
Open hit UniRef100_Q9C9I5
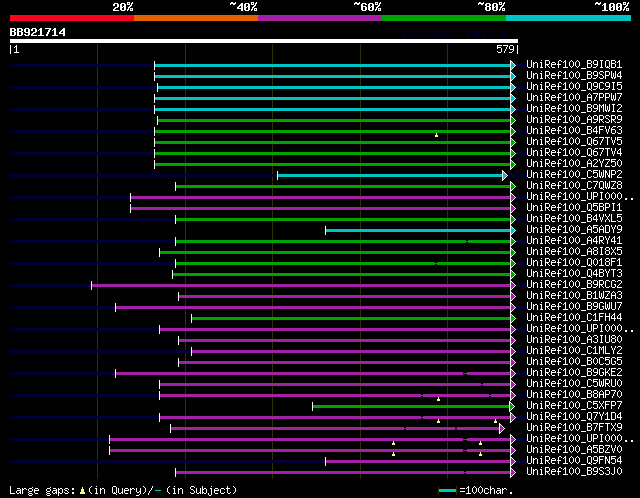click(574, 87)
